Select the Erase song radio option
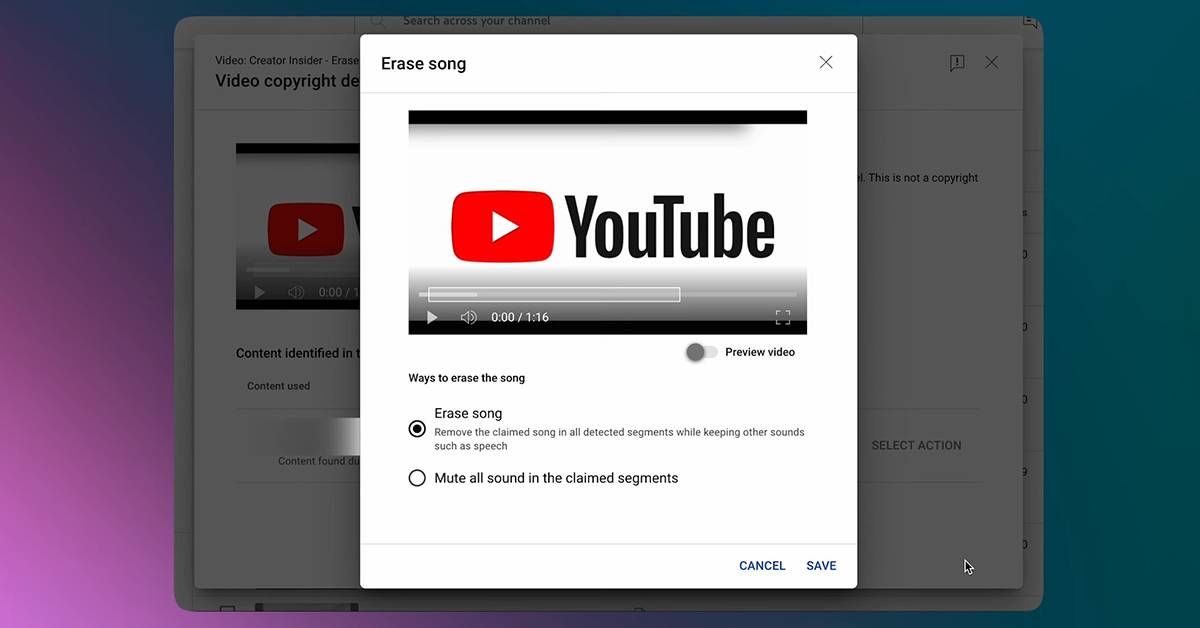This screenshot has width=1200, height=628. pos(417,429)
